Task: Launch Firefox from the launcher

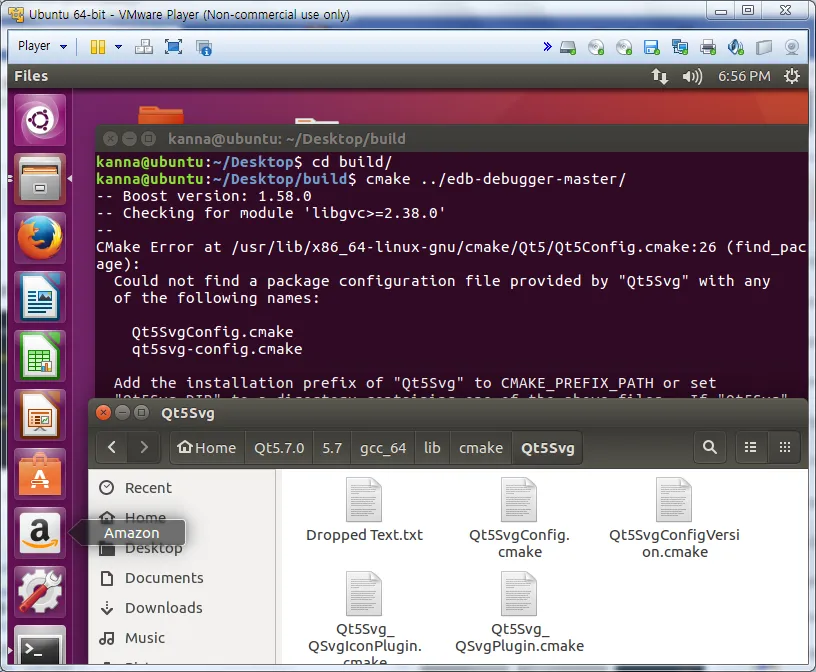Action: (40, 238)
